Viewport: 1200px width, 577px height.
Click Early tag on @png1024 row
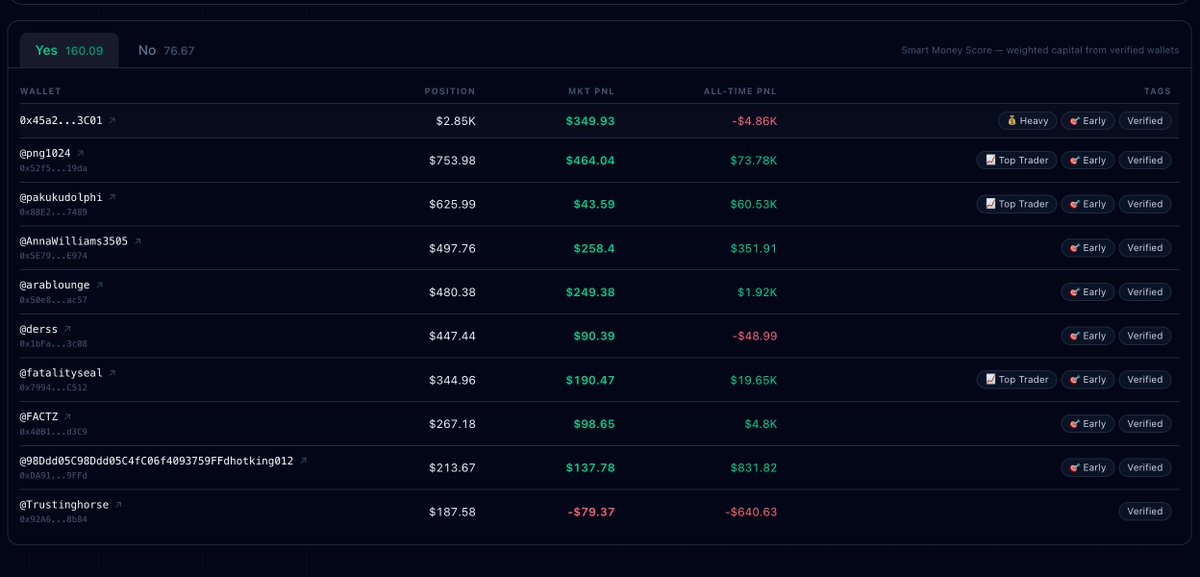coord(1088,160)
